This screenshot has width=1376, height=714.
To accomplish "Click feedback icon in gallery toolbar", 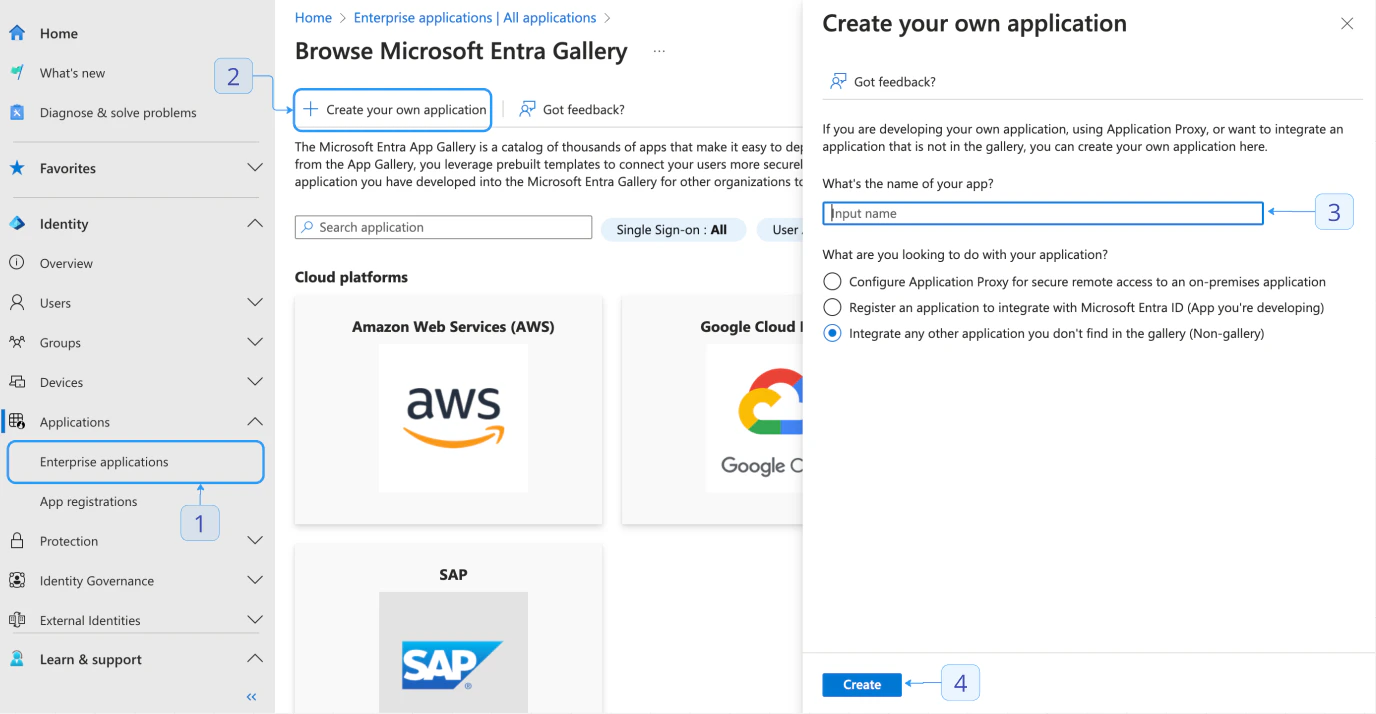I will click(527, 109).
